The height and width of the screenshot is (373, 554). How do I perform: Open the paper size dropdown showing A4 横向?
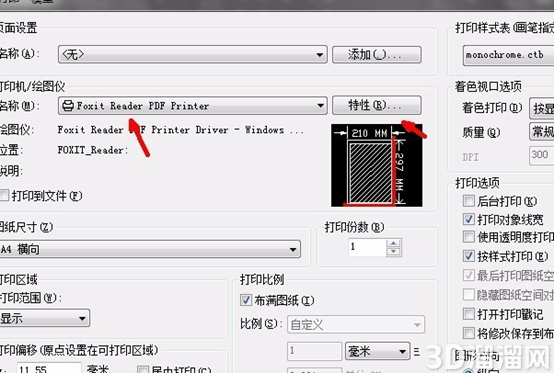pos(149,249)
